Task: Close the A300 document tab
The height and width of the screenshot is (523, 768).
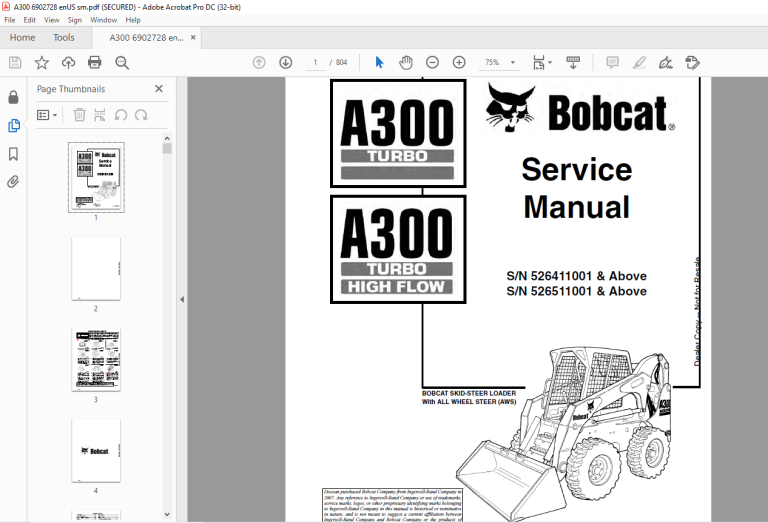Action: 193,37
